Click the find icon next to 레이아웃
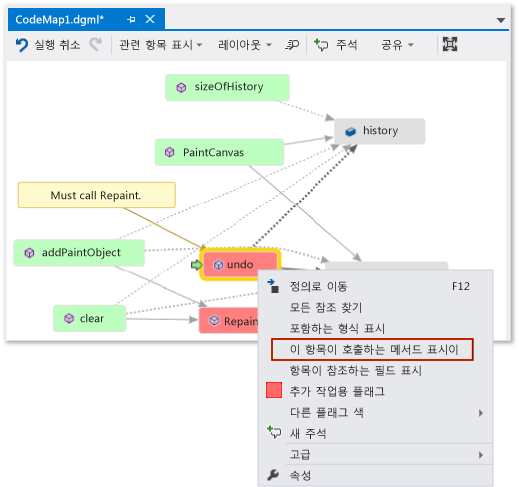This screenshot has height=487, width=519. coord(292,45)
